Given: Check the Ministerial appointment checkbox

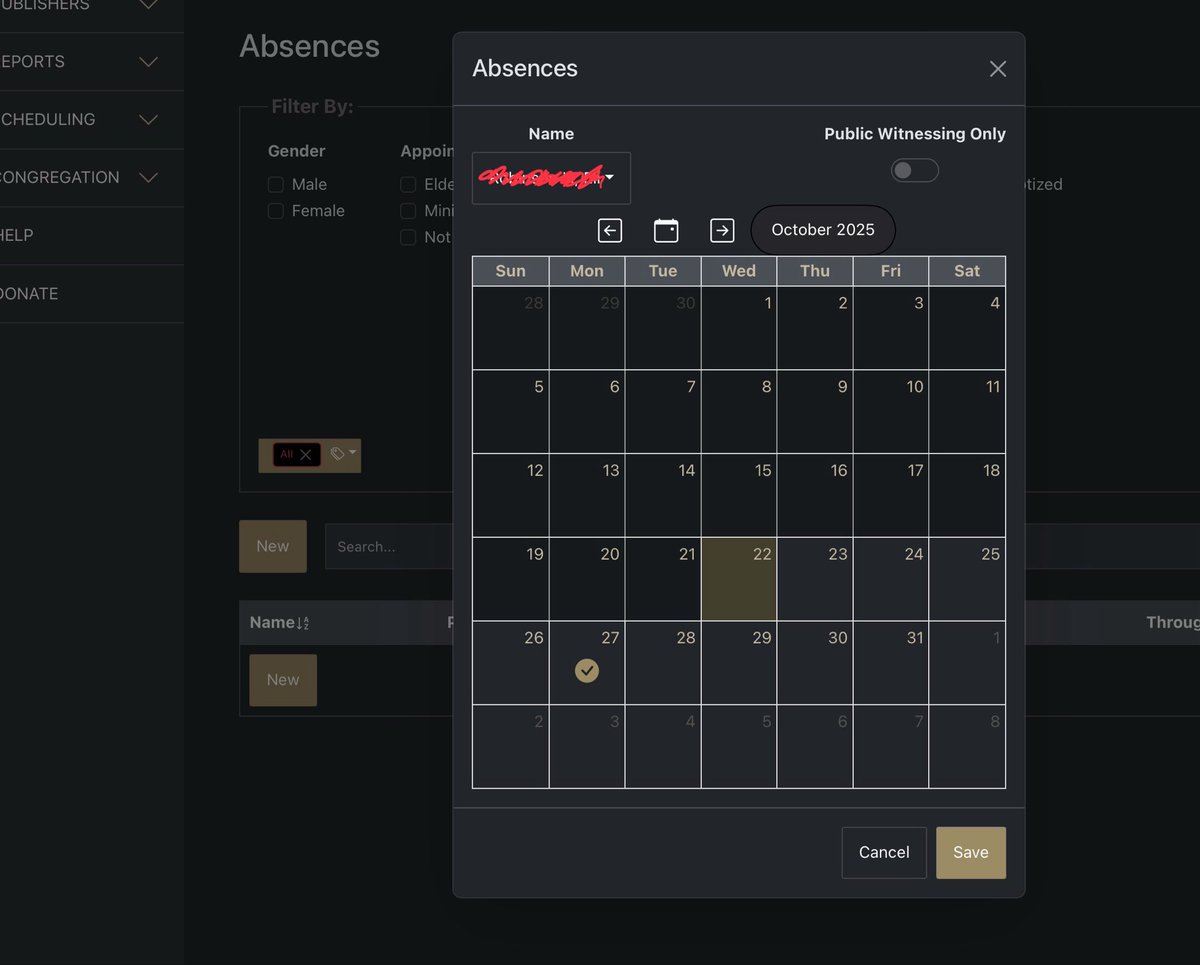Looking at the screenshot, I should 408,211.
